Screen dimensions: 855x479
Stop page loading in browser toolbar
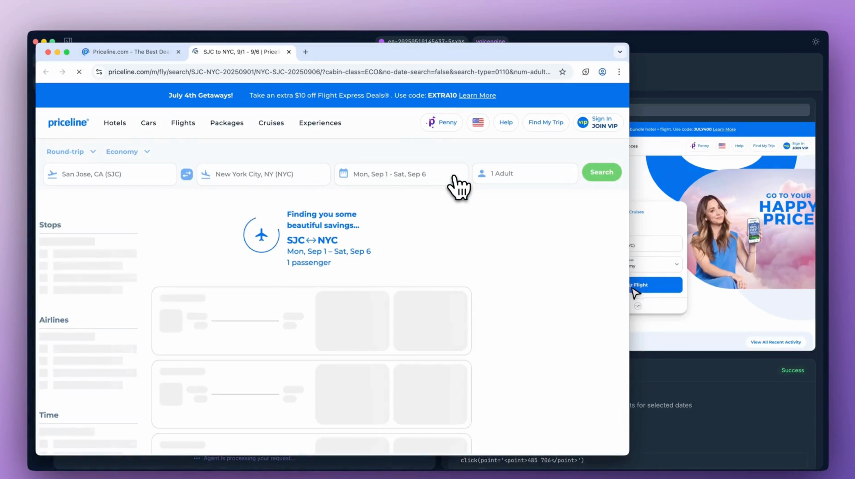coord(79,71)
